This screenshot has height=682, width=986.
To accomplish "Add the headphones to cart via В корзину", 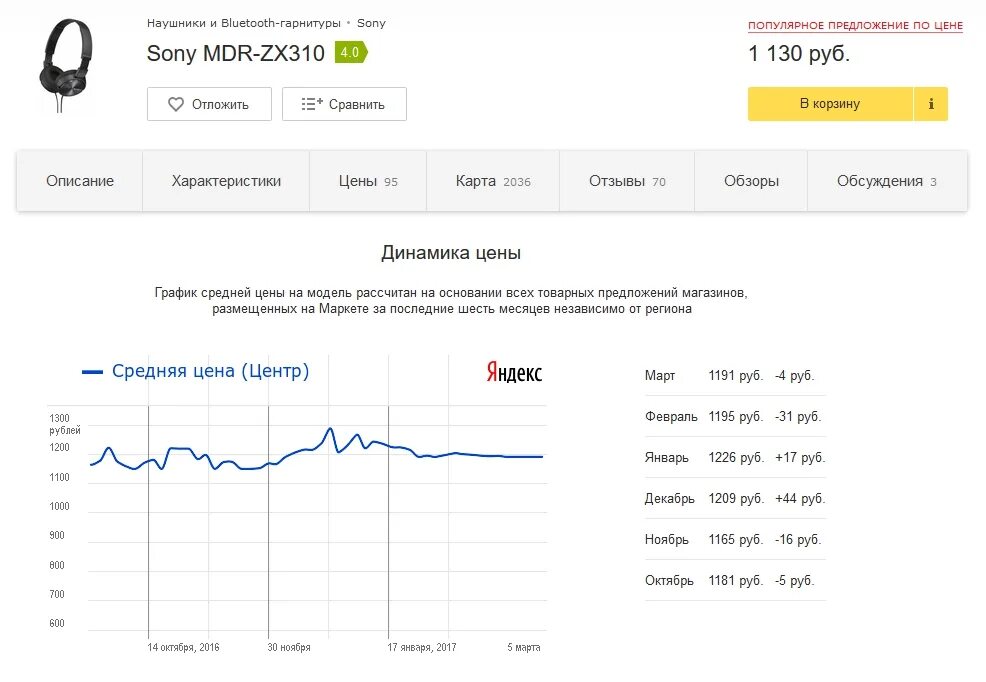I will click(830, 103).
